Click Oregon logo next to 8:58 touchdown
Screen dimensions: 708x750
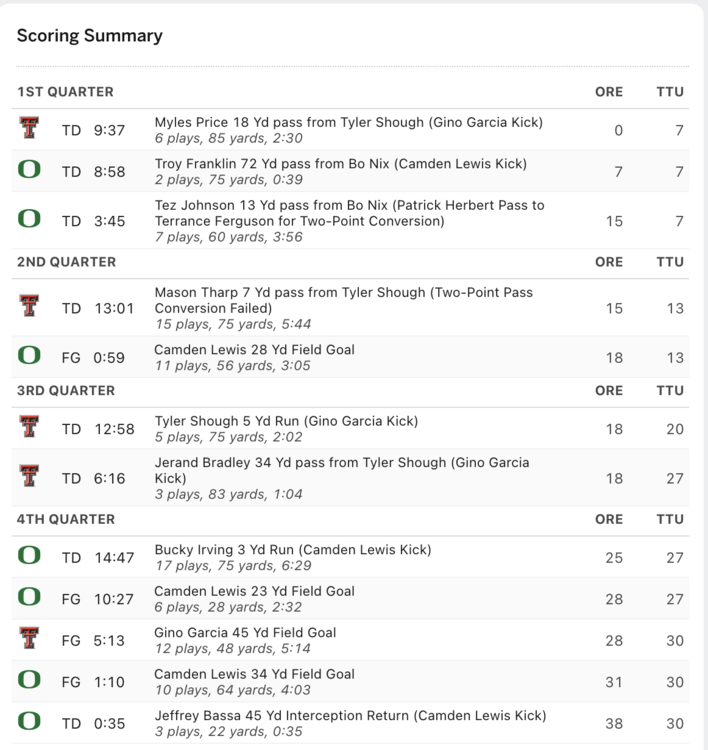[x=29, y=170]
